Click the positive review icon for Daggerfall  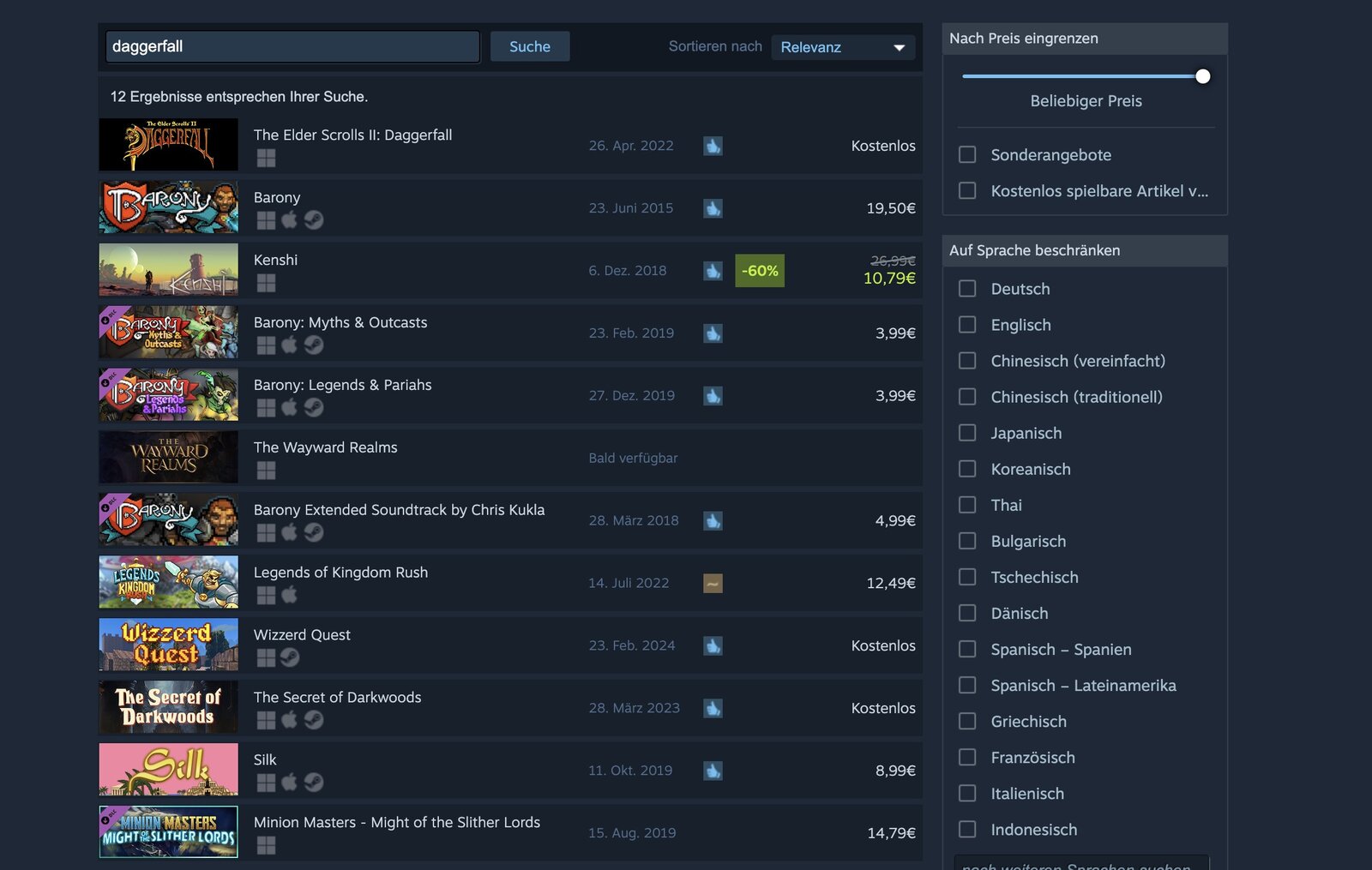(713, 146)
